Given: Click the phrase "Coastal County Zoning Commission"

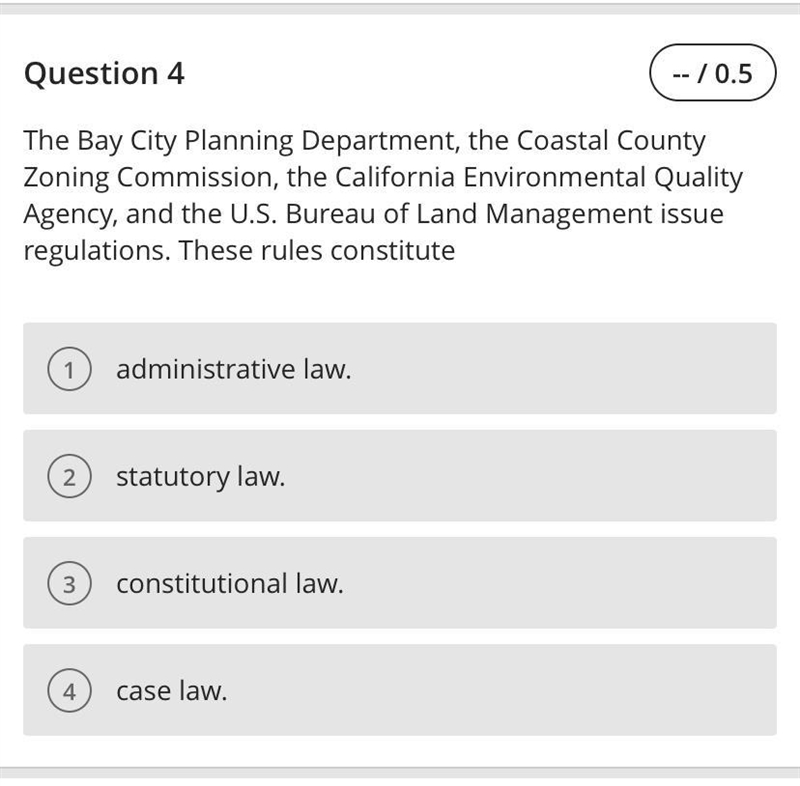Looking at the screenshot, I should pyautogui.click(x=365, y=159).
